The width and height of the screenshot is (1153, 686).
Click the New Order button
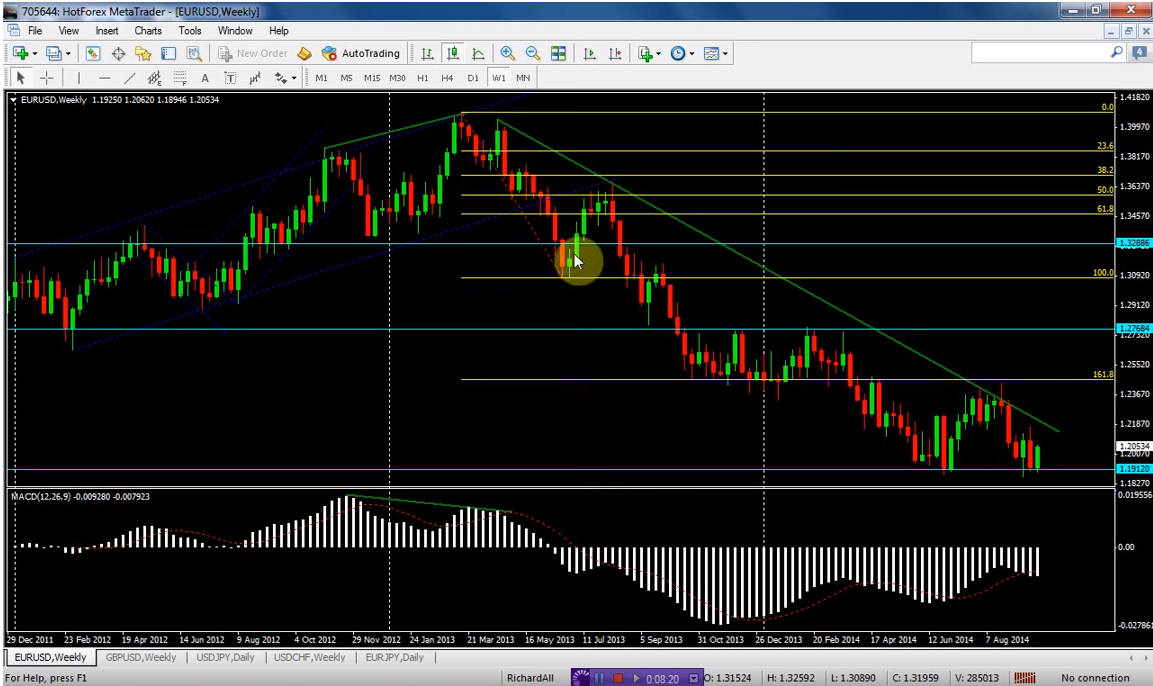pos(252,53)
